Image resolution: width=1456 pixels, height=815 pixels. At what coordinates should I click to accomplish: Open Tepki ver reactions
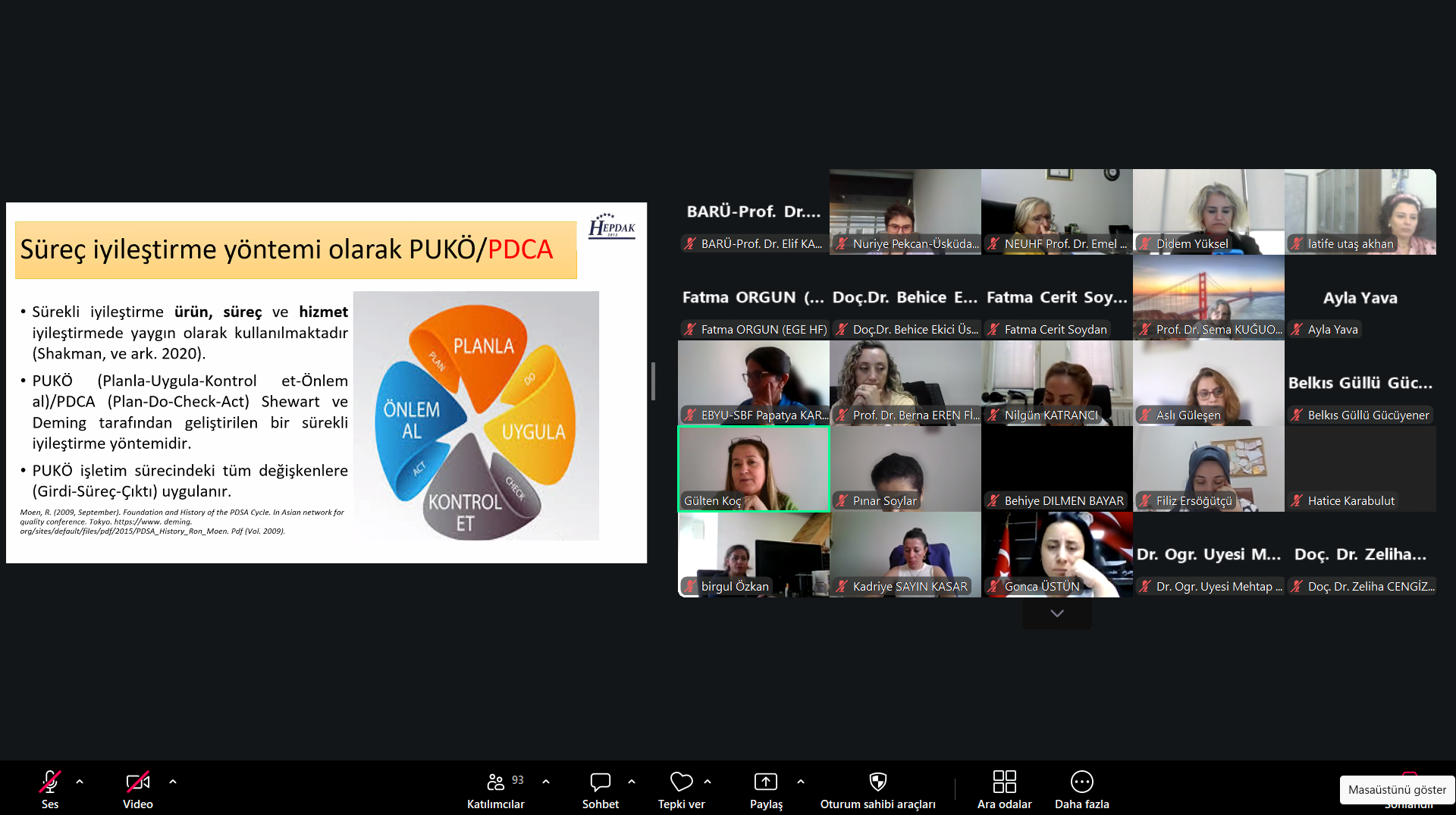[682, 788]
